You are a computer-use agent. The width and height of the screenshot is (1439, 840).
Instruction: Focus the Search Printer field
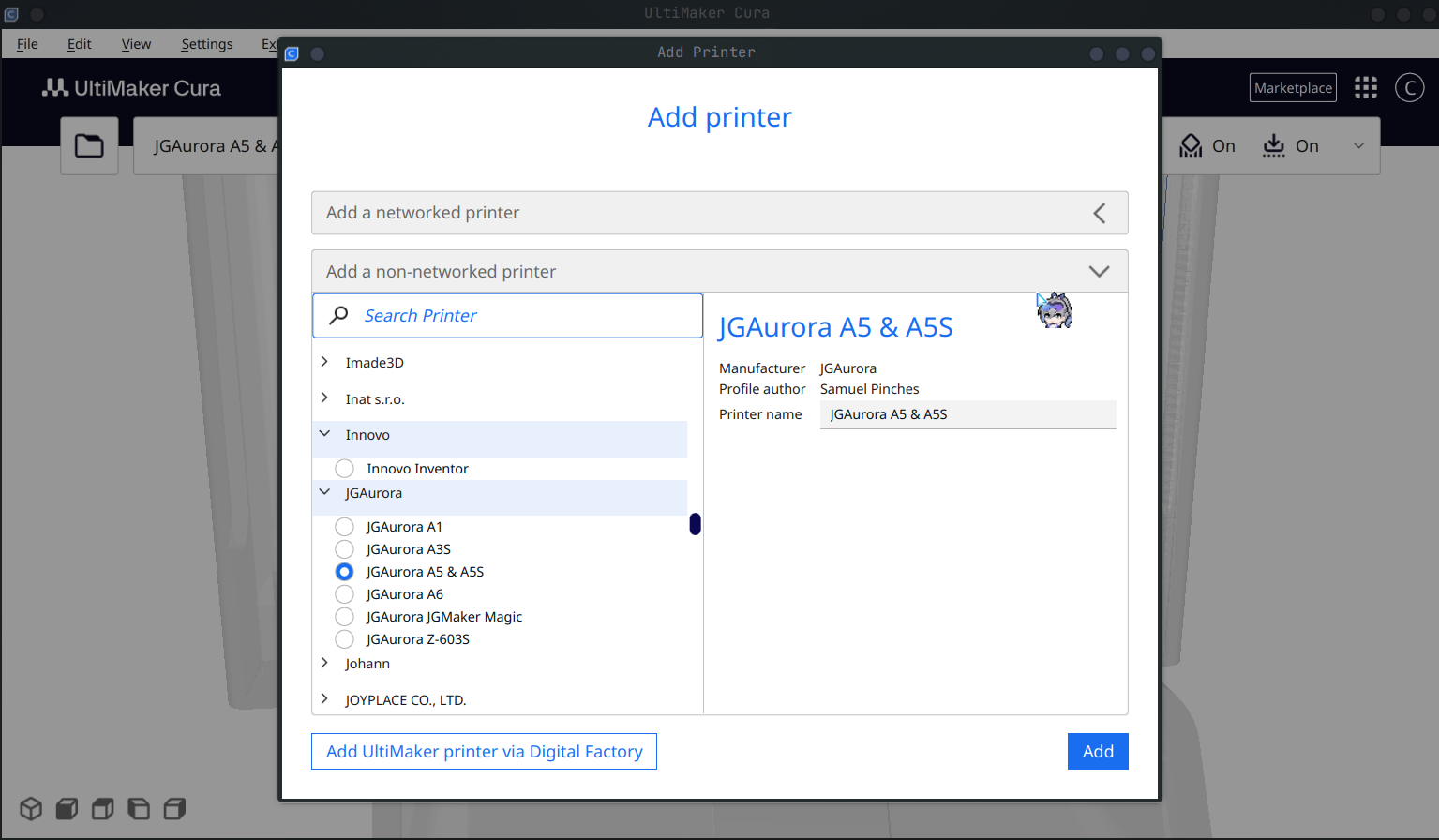507,316
